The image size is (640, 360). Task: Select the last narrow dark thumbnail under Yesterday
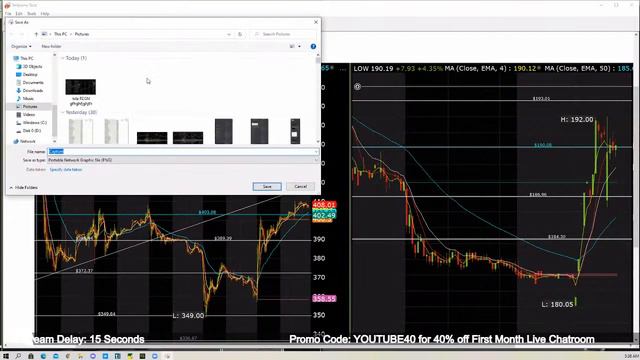pos(295,131)
